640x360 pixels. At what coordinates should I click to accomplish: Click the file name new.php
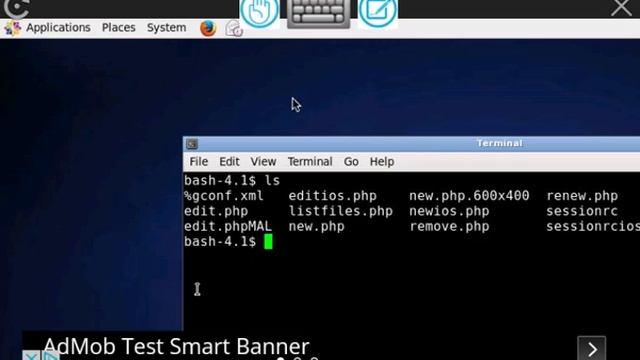point(316,227)
